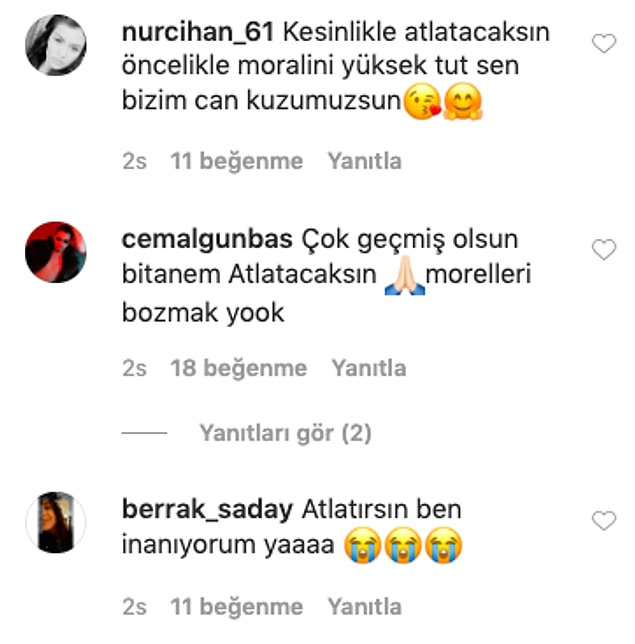This screenshot has height=644, width=635.
Task: Click the 2s timestamp on cemalgunbas's comment
Action: click(x=134, y=368)
